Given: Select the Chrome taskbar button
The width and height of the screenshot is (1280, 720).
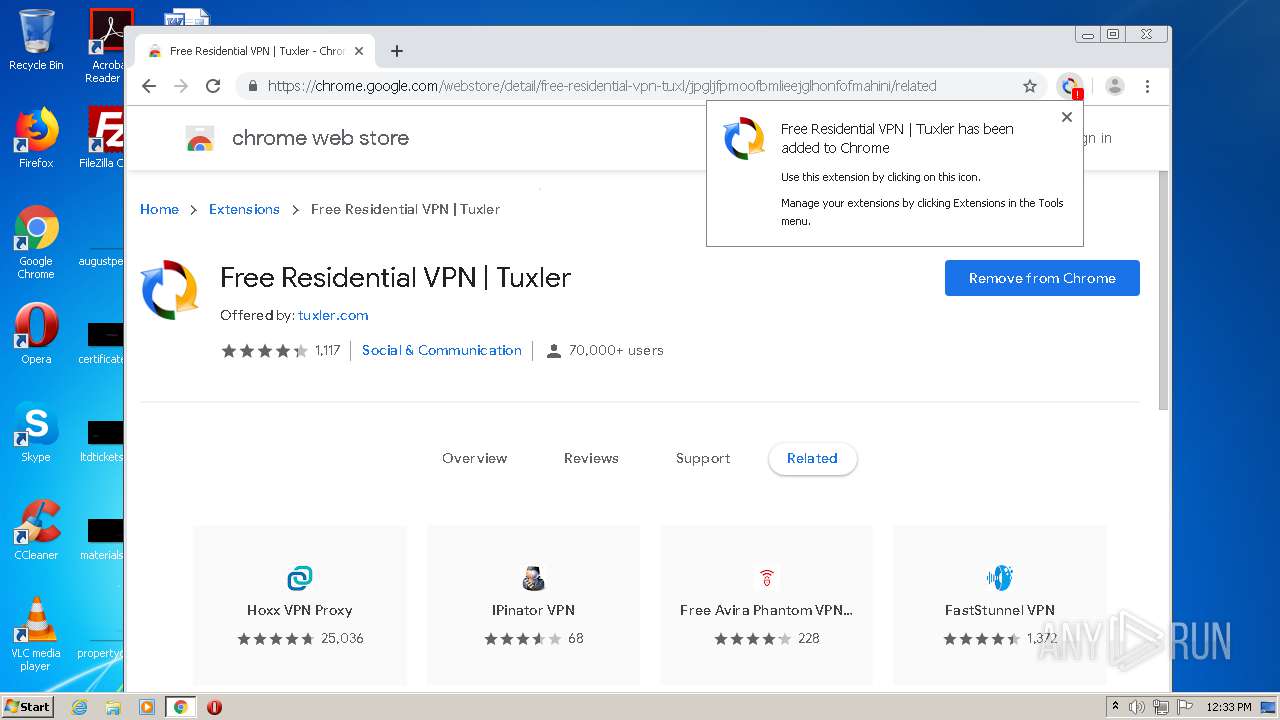Looking at the screenshot, I should (181, 707).
